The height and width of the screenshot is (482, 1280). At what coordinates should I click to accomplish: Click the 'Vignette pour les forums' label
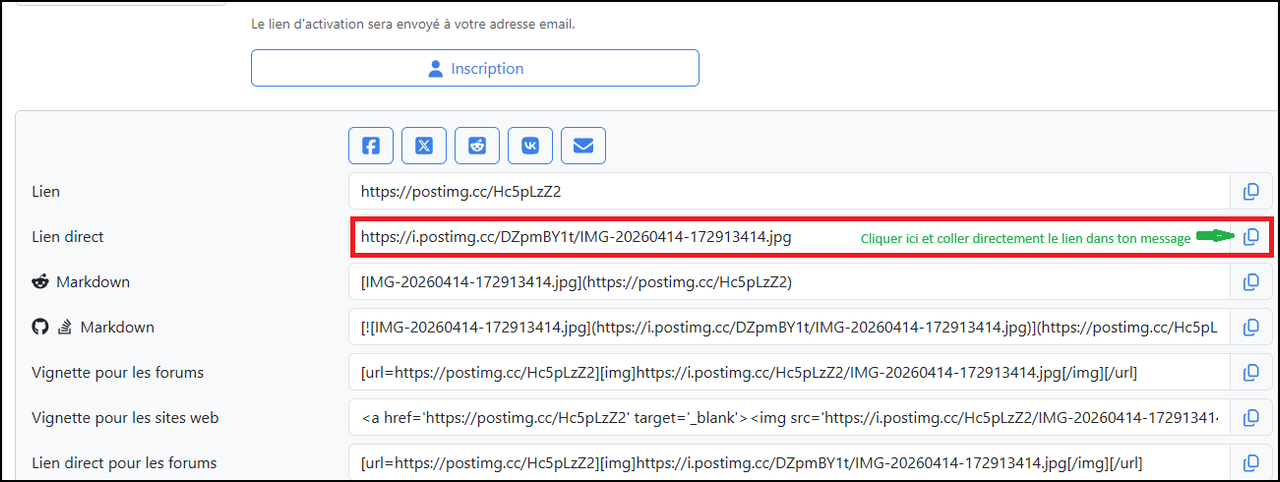pyautogui.click(x=118, y=372)
